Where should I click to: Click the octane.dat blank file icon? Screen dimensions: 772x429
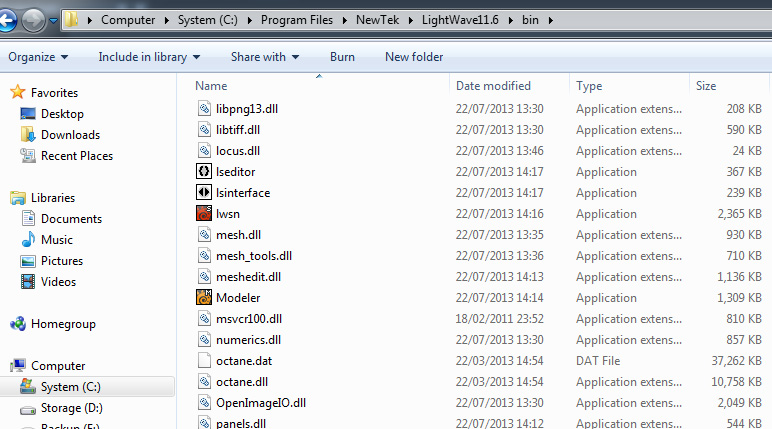204,361
